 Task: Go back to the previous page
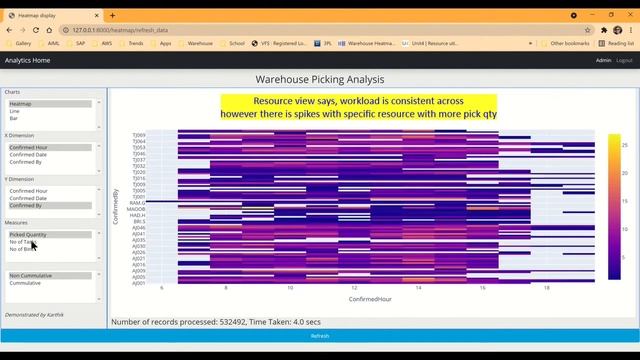point(9,30)
